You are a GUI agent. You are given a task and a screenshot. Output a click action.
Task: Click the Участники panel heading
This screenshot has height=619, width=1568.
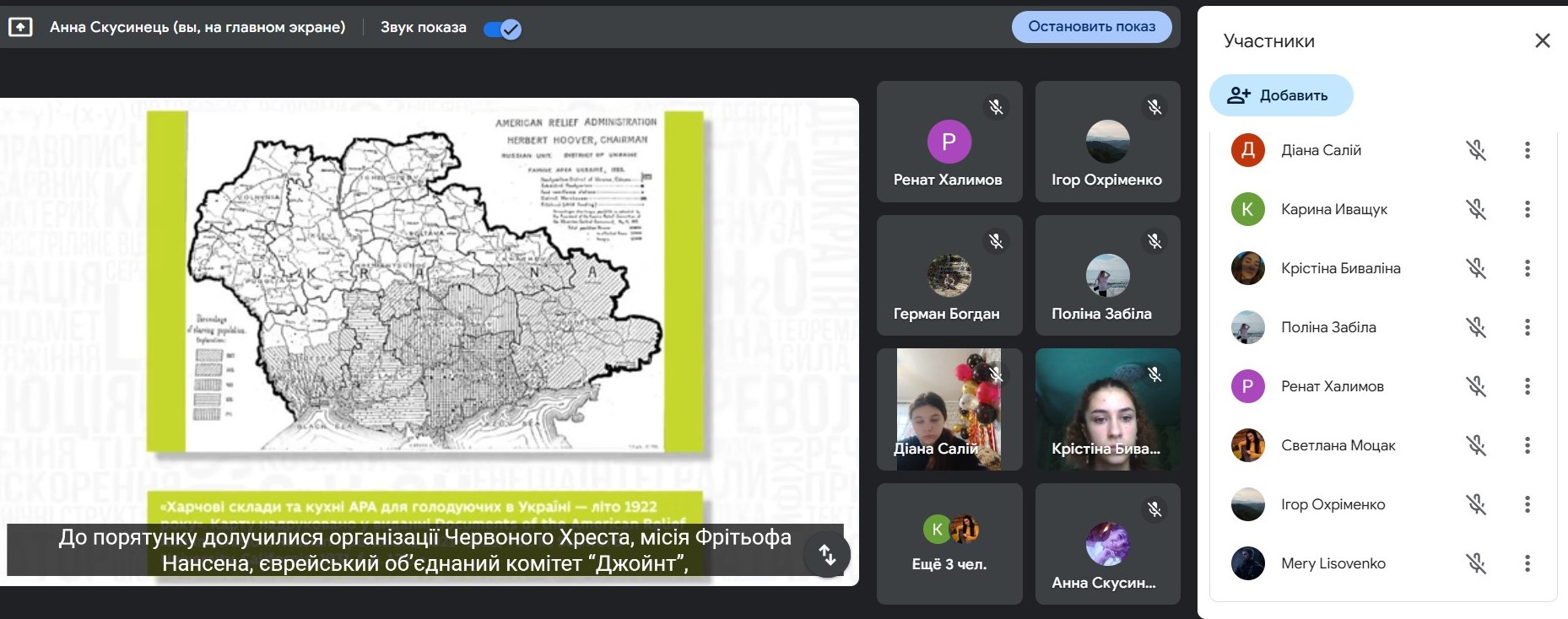[x=1269, y=41]
